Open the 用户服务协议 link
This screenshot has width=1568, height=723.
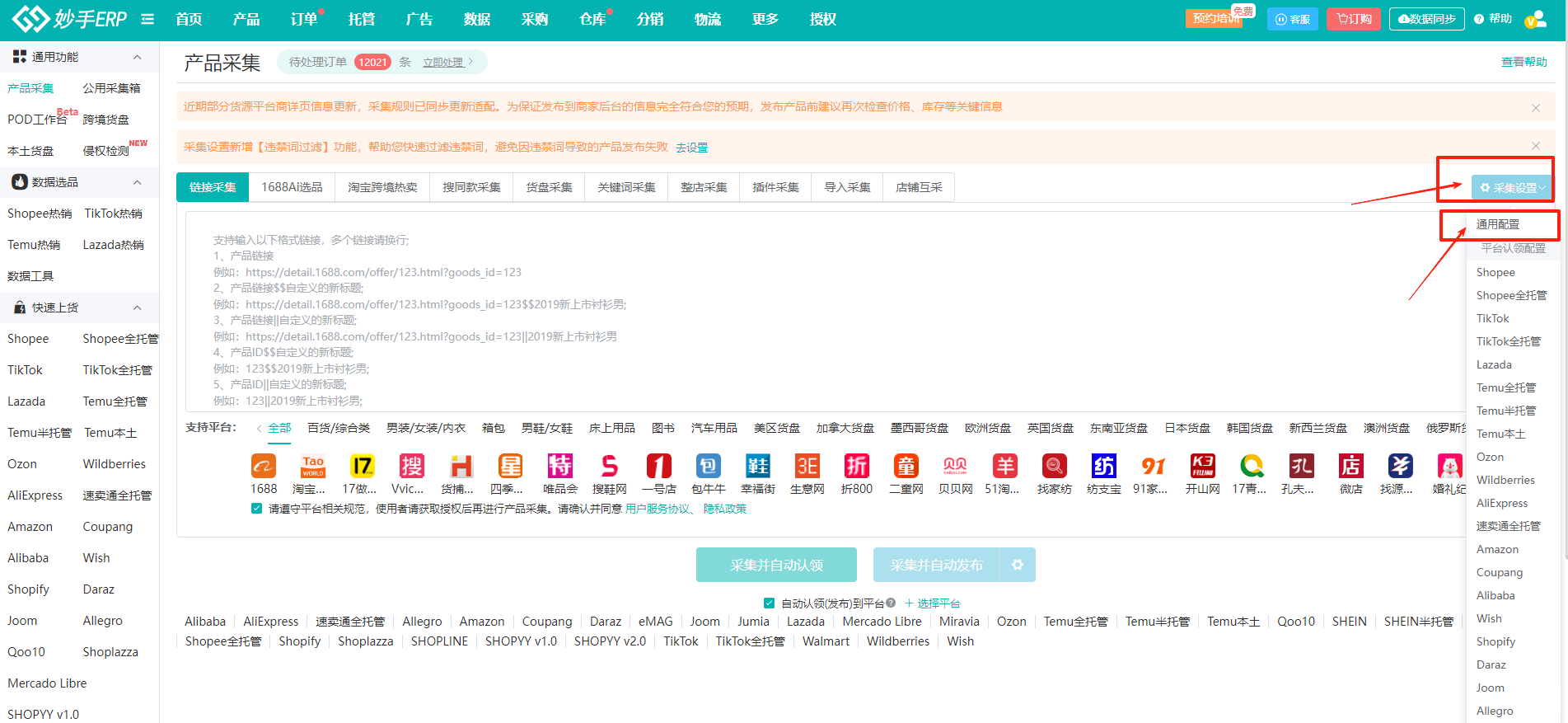pos(657,509)
